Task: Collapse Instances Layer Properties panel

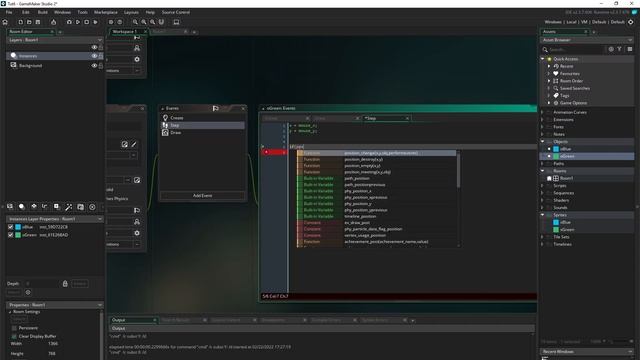Action: coord(100,219)
